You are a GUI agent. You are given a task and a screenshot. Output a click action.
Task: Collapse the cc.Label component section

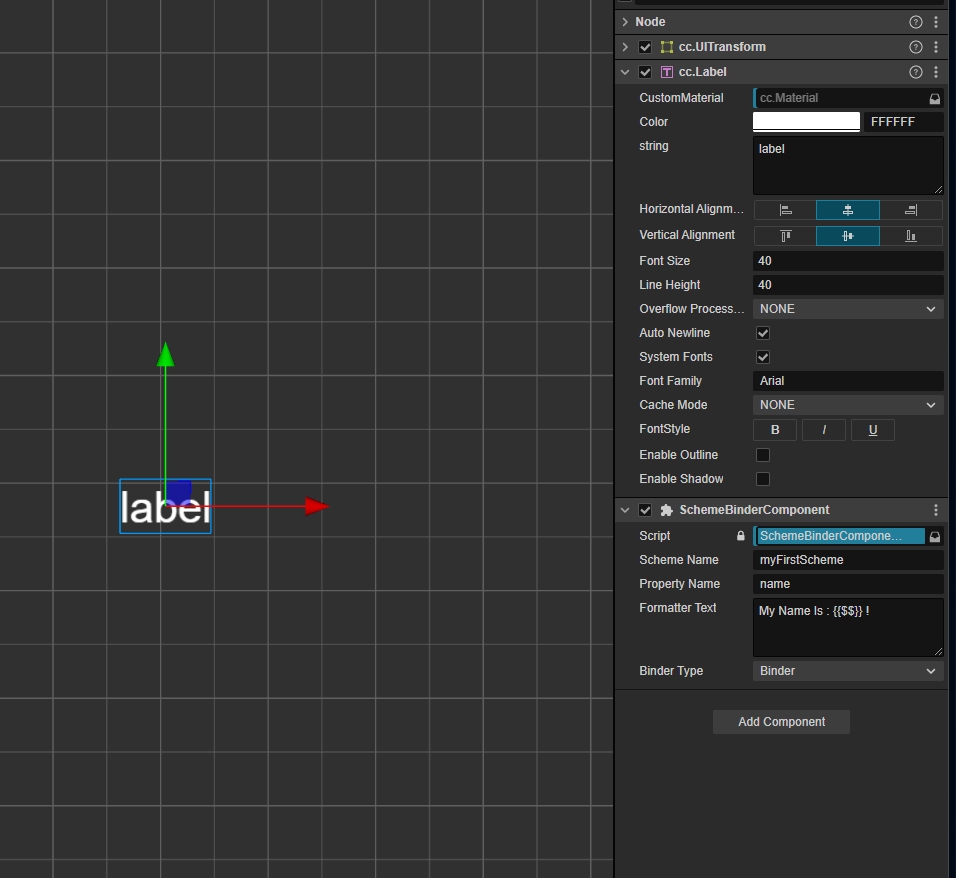[x=625, y=72]
